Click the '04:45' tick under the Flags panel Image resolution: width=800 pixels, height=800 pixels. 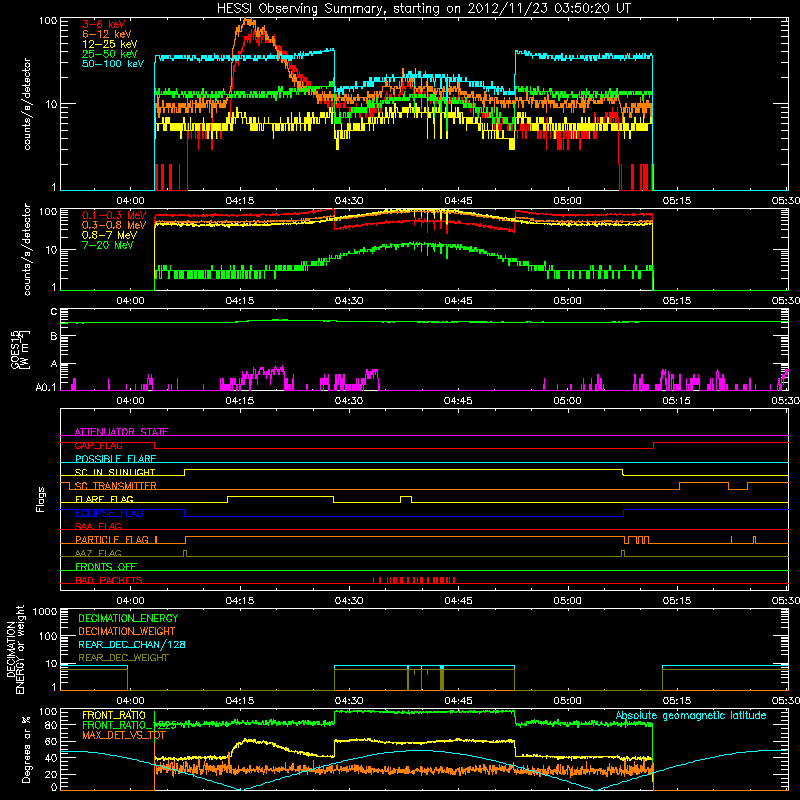[458, 601]
